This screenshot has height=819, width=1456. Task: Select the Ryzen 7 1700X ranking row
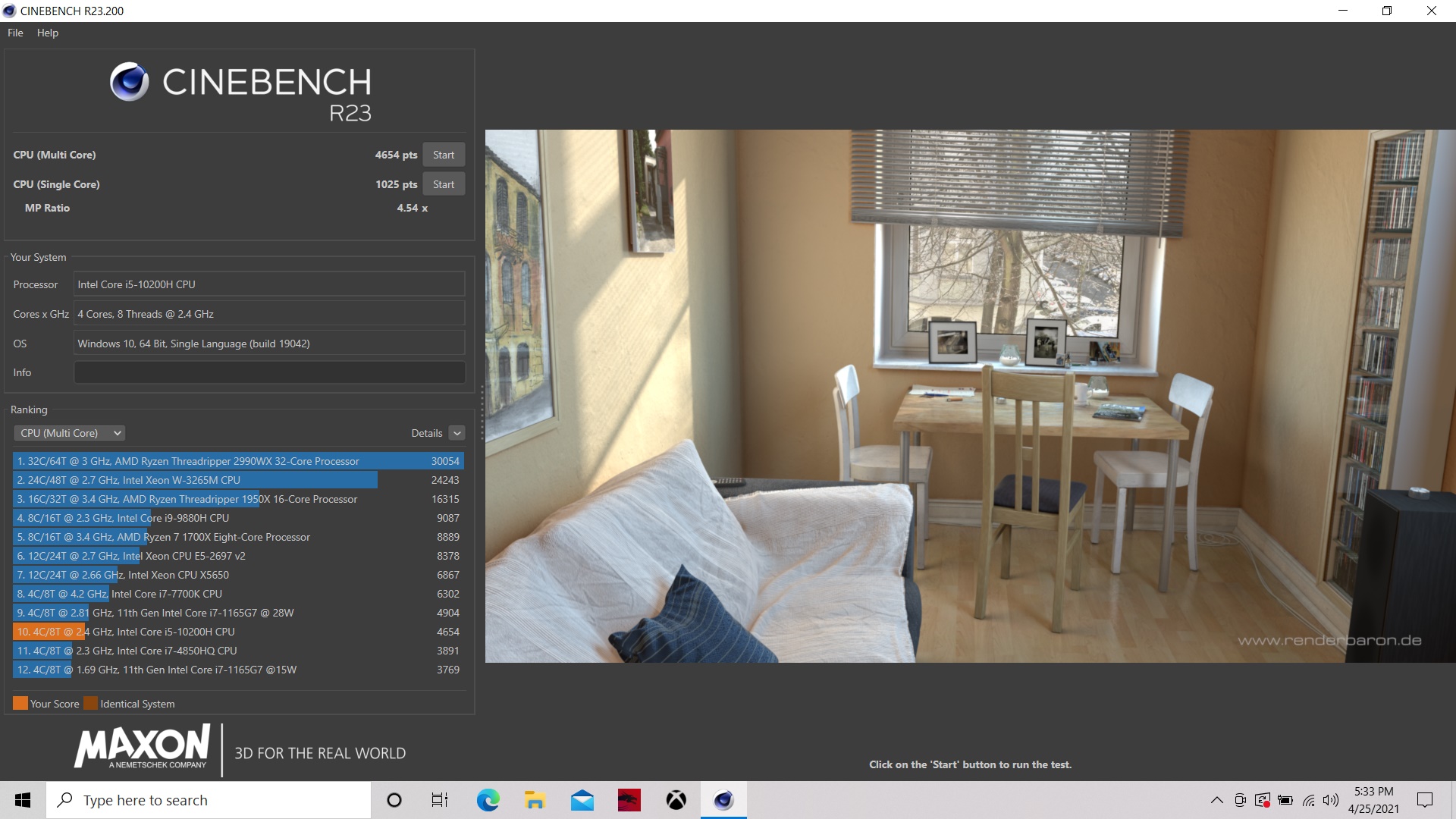coord(238,537)
